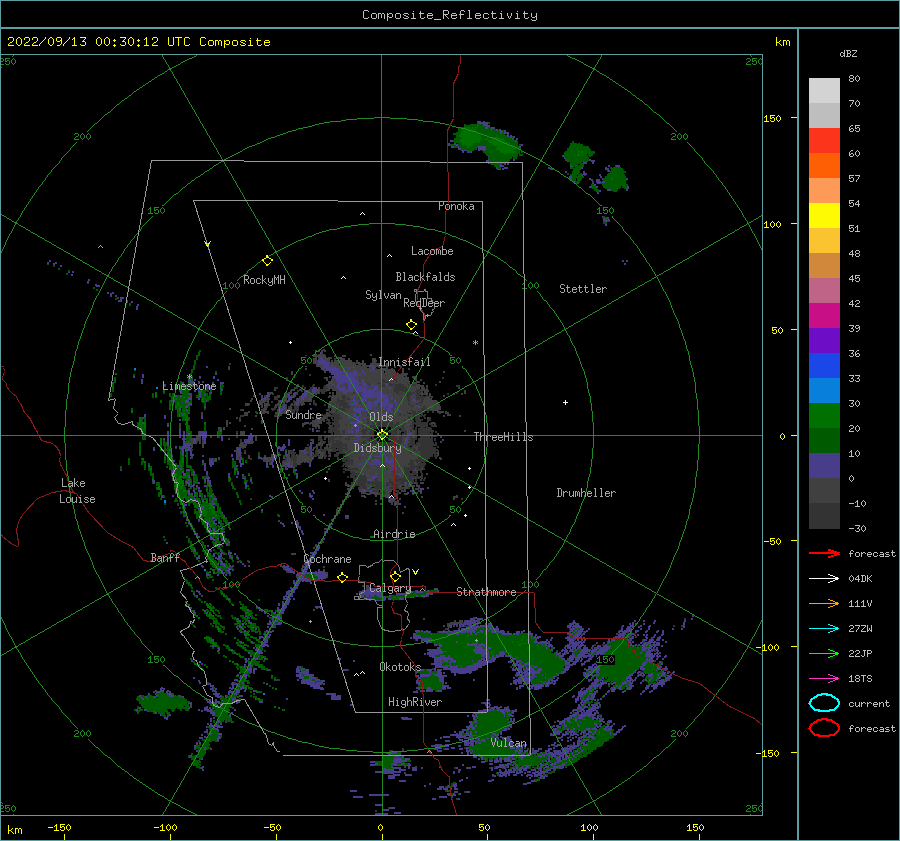The height and width of the screenshot is (841, 900).
Task: Click the yellow radar site marker near Didsbury
Action: [382, 435]
